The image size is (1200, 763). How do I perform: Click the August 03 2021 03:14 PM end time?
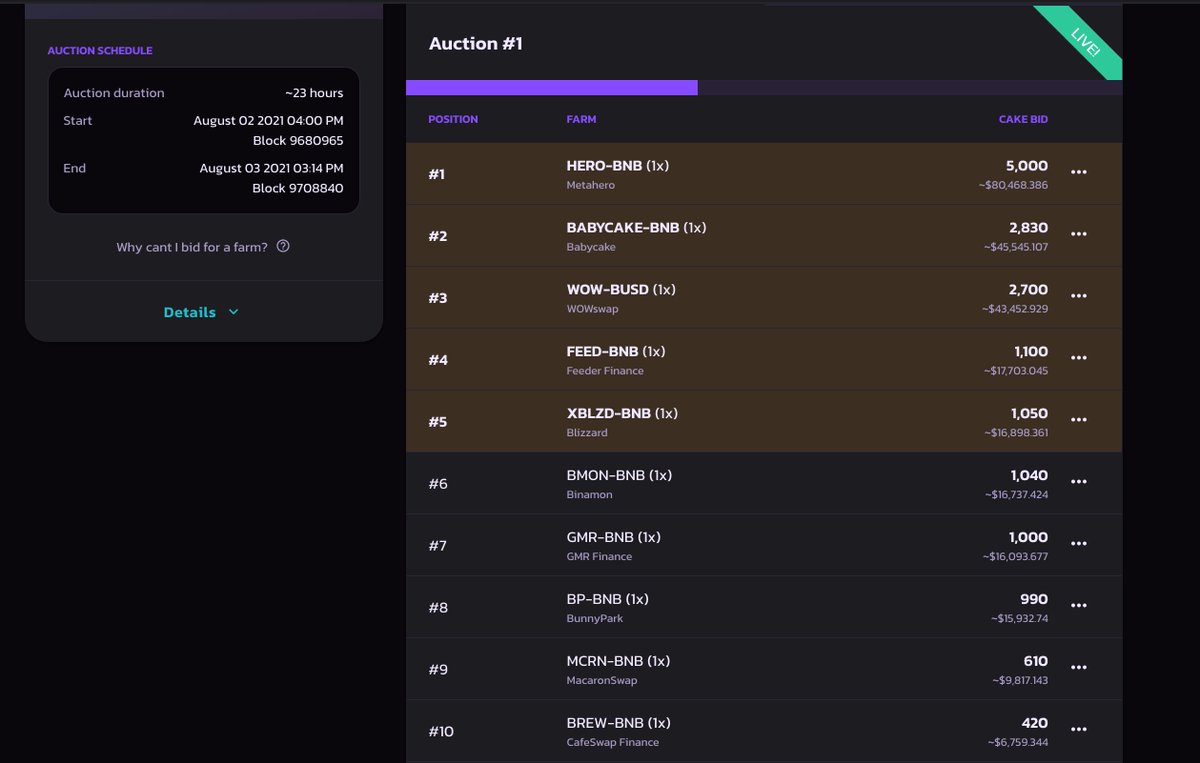(x=271, y=169)
